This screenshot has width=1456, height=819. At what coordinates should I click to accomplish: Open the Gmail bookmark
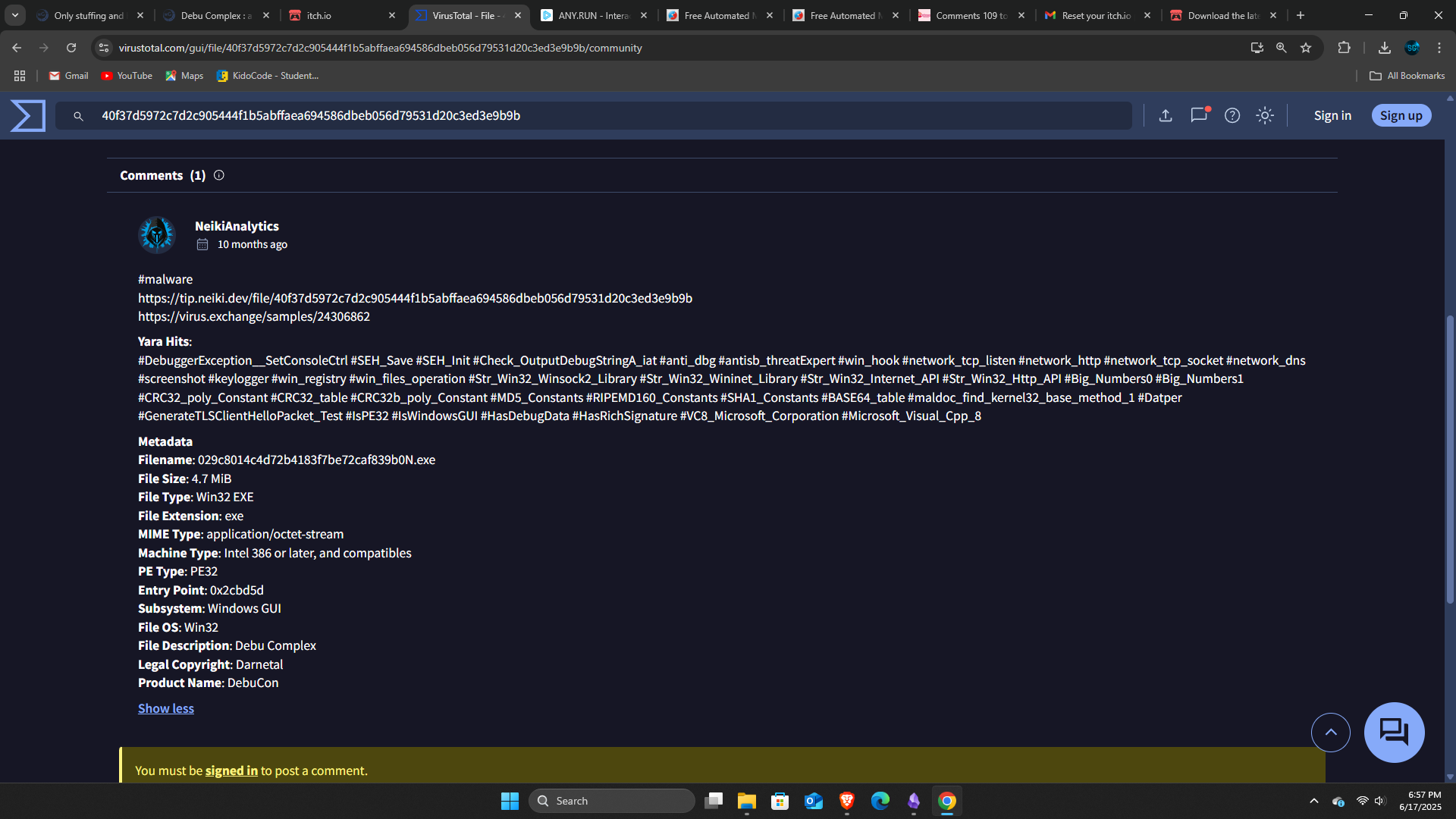(x=68, y=76)
